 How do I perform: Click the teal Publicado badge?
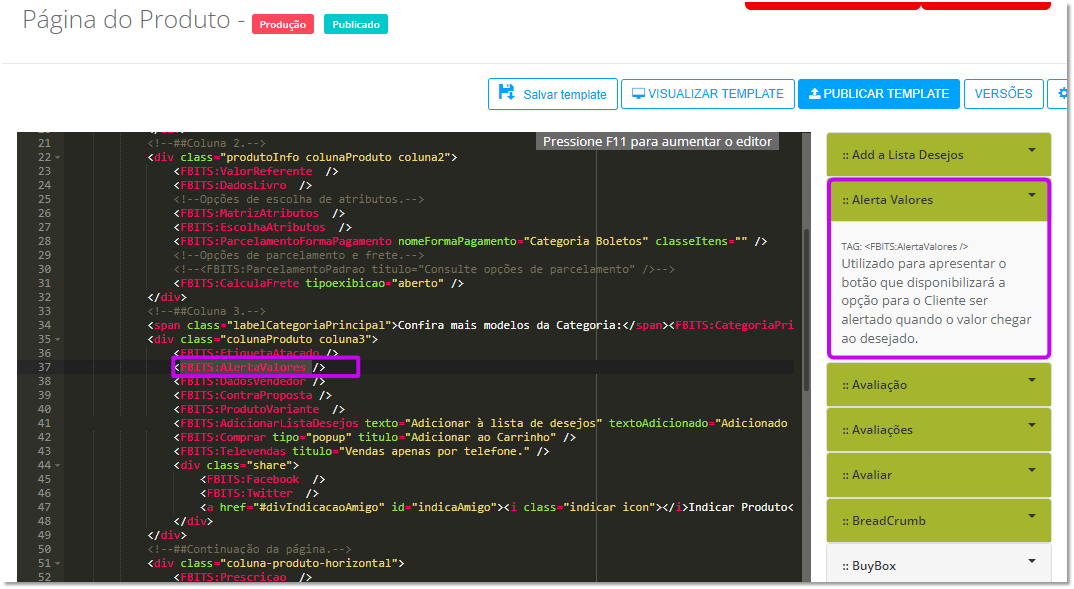(x=355, y=25)
